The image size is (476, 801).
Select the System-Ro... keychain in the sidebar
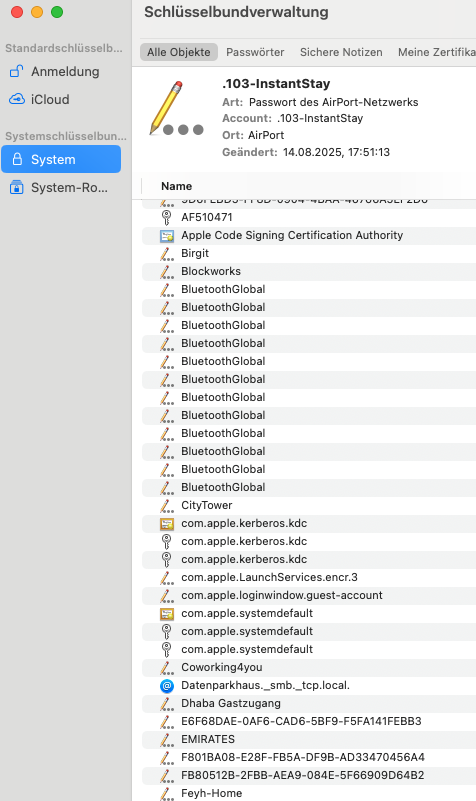click(61, 187)
